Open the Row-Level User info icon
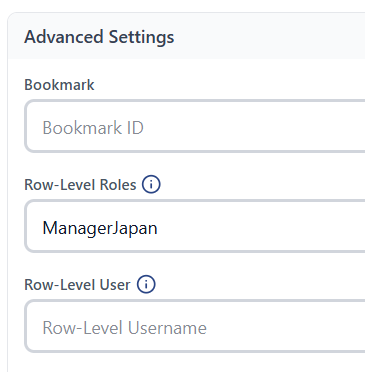365x372 pixels. tap(146, 284)
